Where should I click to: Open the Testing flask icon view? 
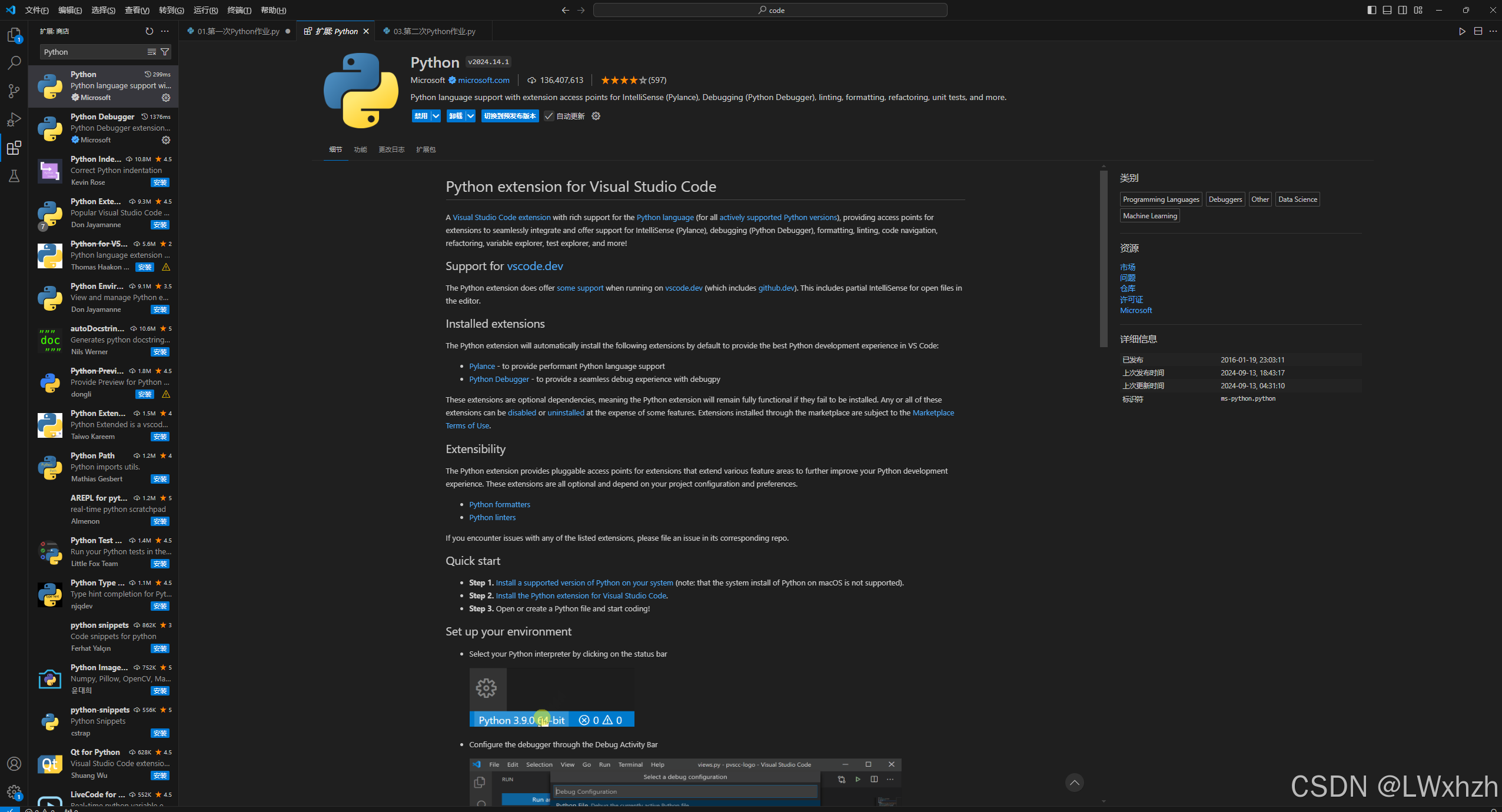click(x=14, y=176)
